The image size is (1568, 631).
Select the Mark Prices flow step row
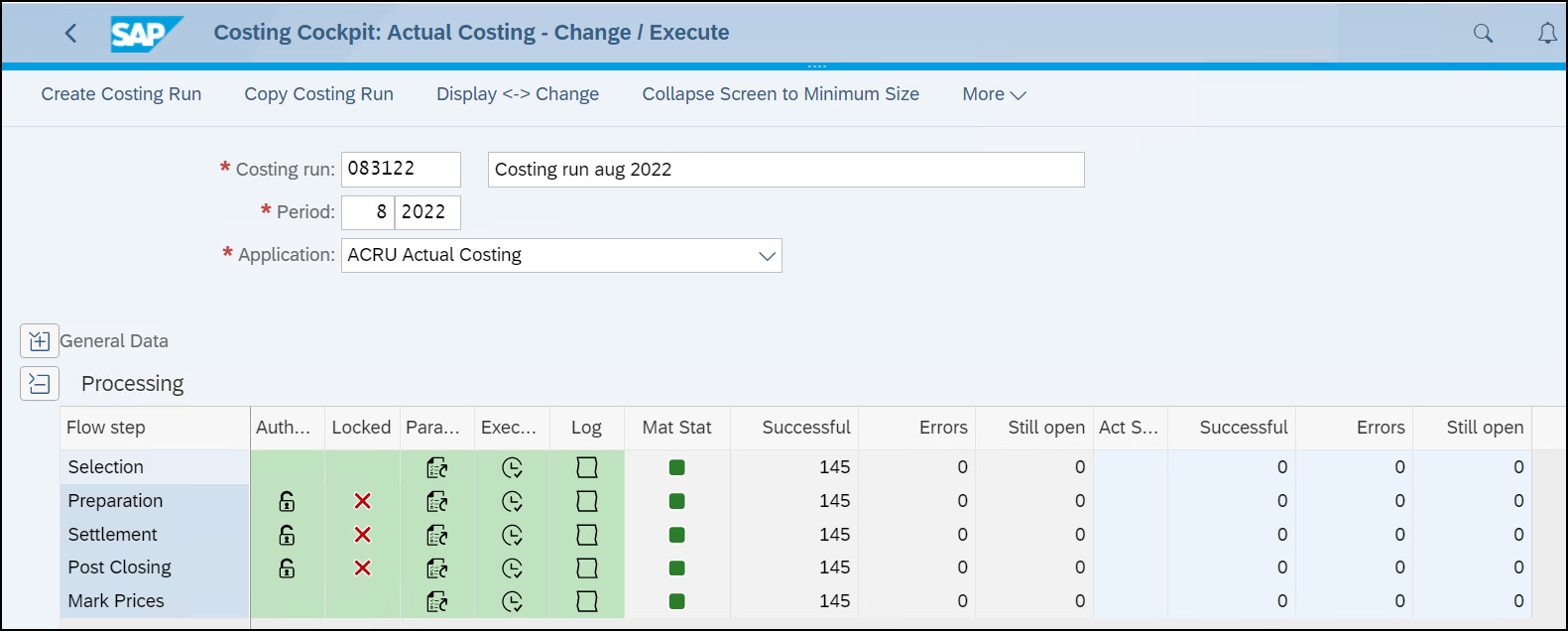[x=155, y=601]
